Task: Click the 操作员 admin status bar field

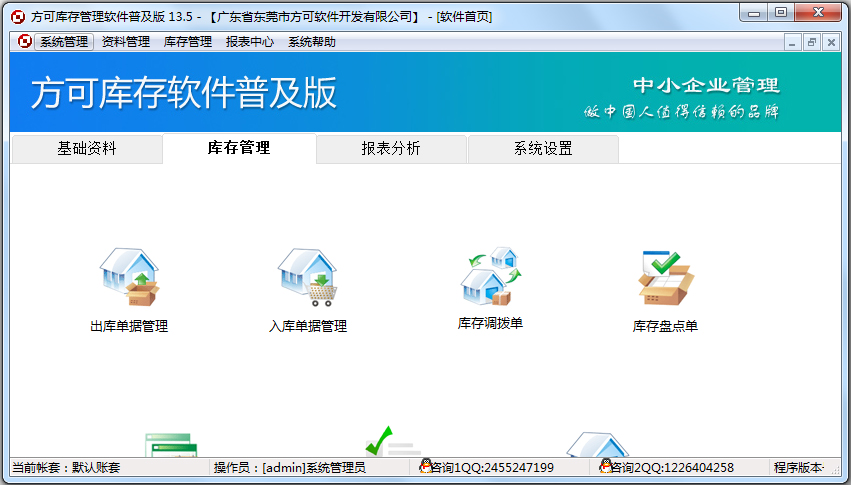Action: 290,467
